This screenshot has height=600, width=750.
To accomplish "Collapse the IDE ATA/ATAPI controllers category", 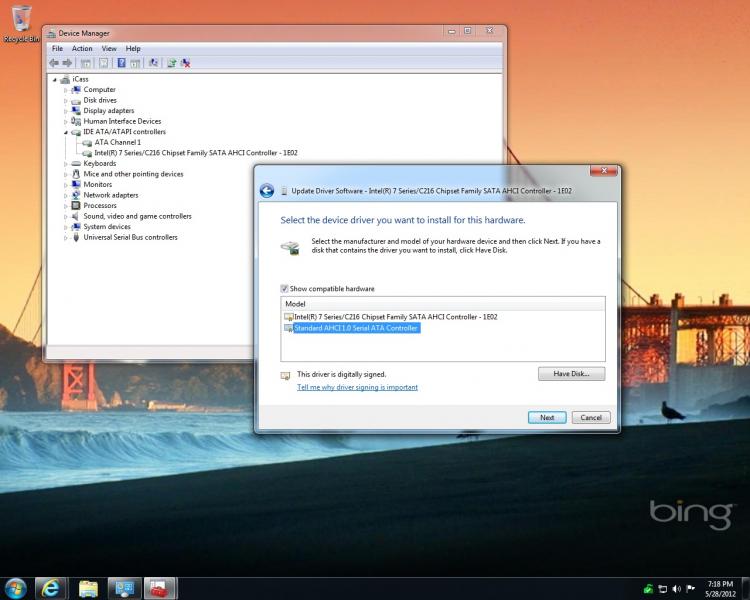I will pos(66,132).
